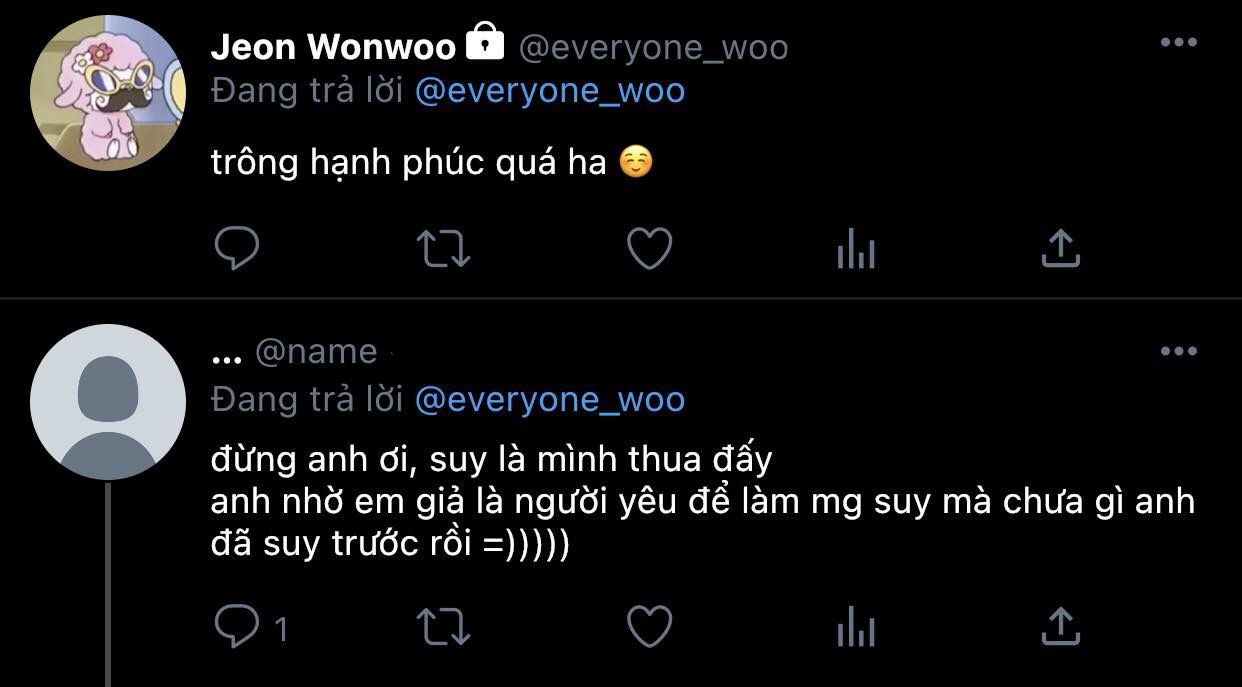Open more options for @name's tweet

(1178, 351)
